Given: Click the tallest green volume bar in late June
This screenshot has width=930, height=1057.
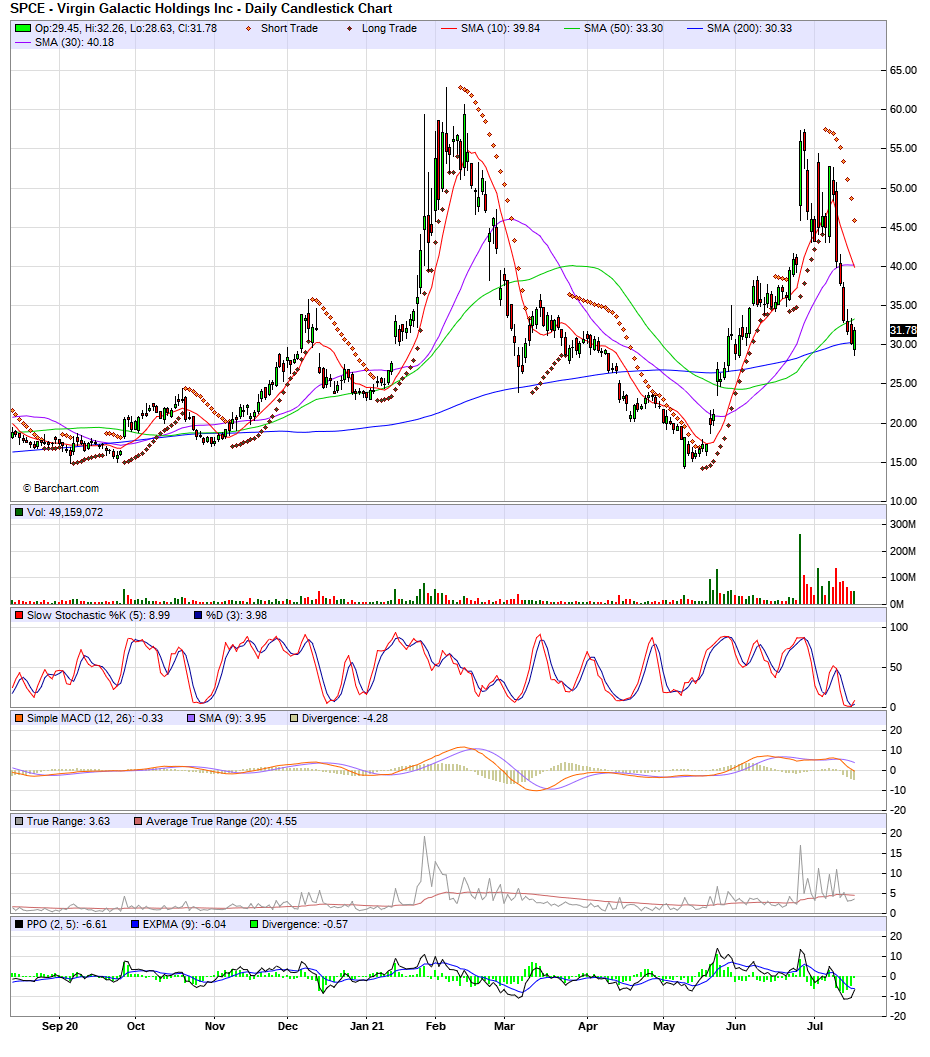Looking at the screenshot, I should (800, 569).
